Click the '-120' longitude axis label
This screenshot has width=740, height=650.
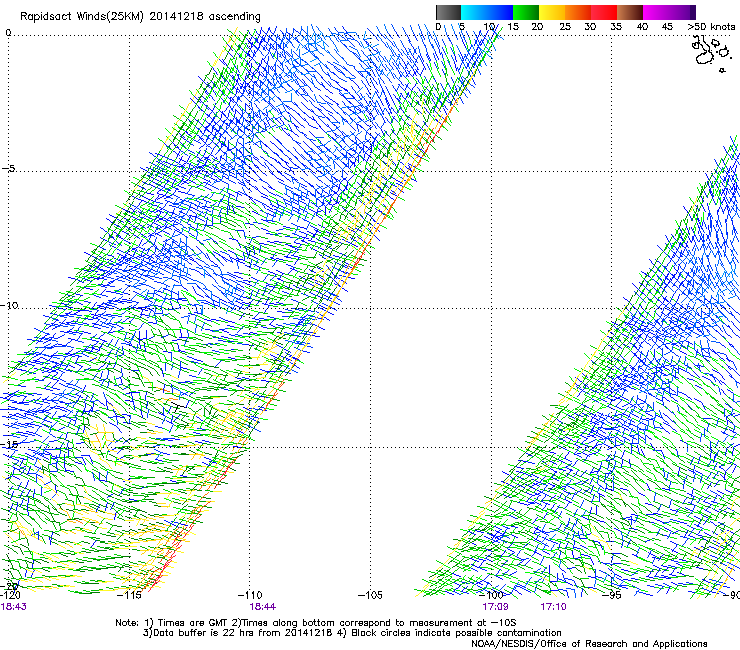pyautogui.click(x=10, y=595)
